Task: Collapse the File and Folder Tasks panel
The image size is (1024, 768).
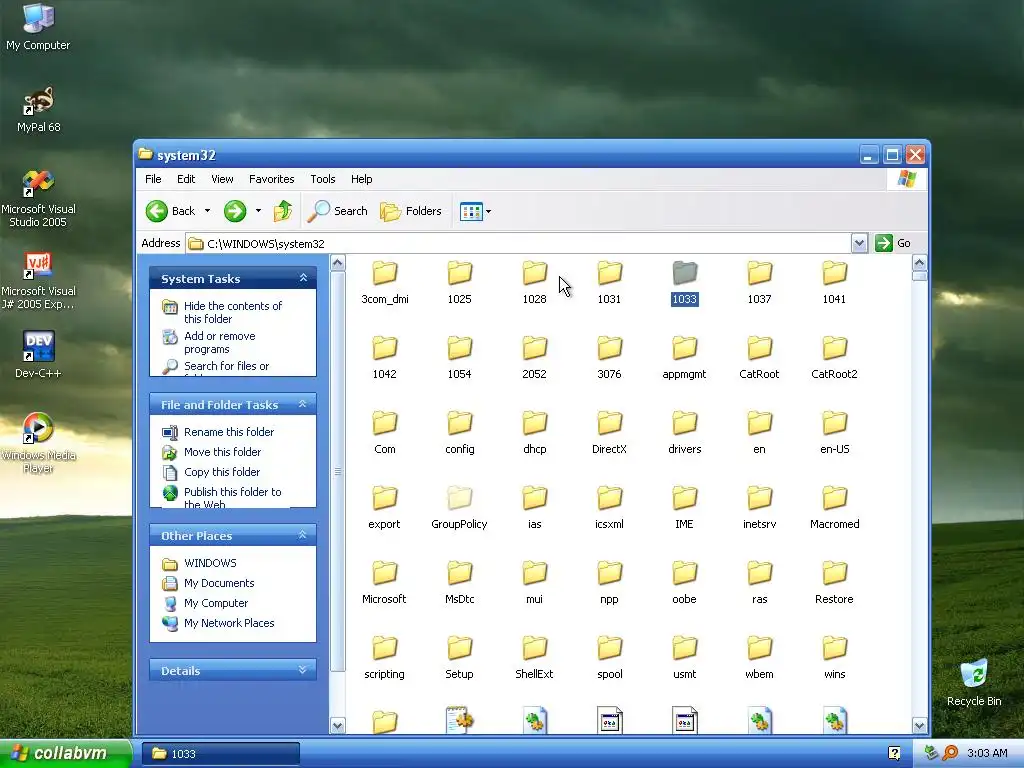Action: (303, 404)
